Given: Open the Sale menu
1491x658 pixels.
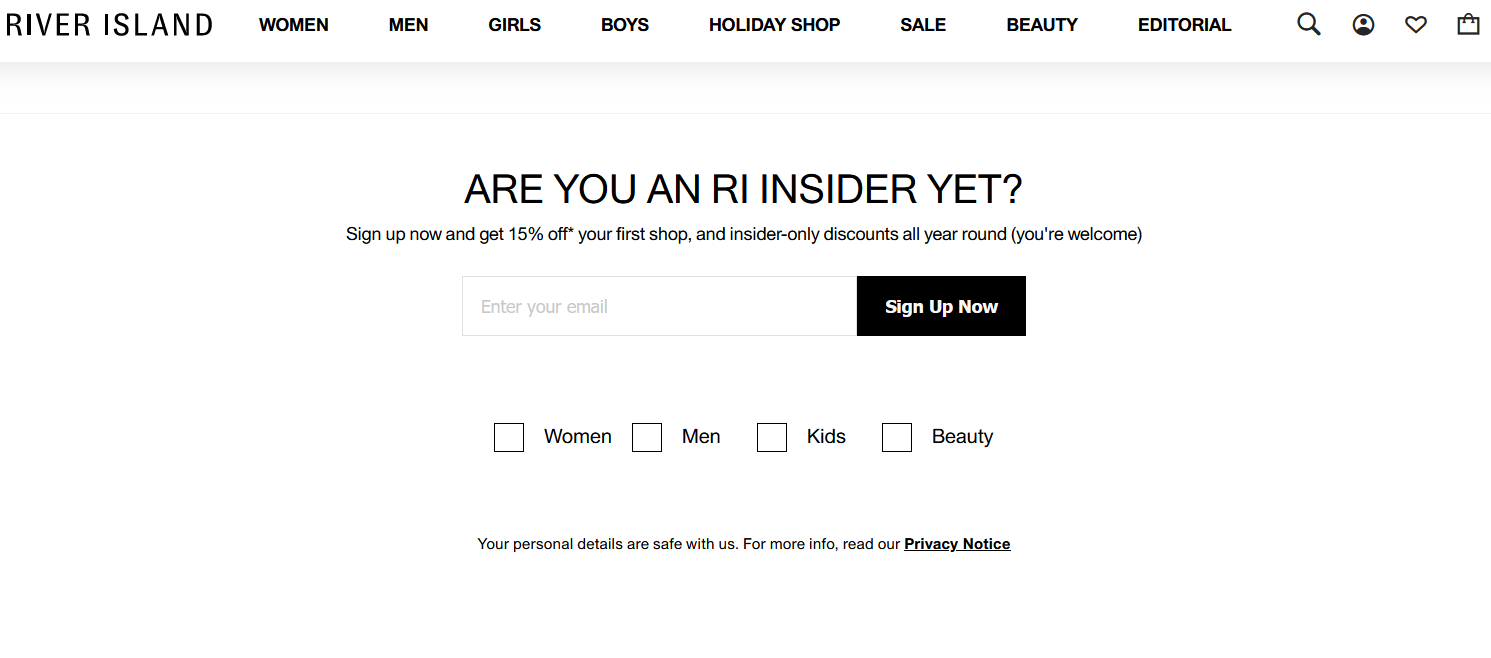Looking at the screenshot, I should 923,25.
